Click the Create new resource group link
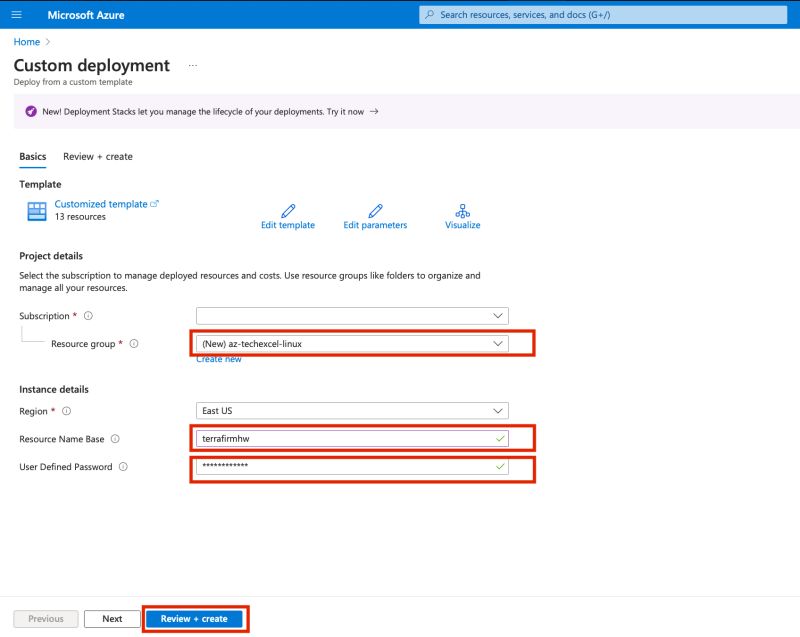This screenshot has width=800, height=637. (x=217, y=360)
